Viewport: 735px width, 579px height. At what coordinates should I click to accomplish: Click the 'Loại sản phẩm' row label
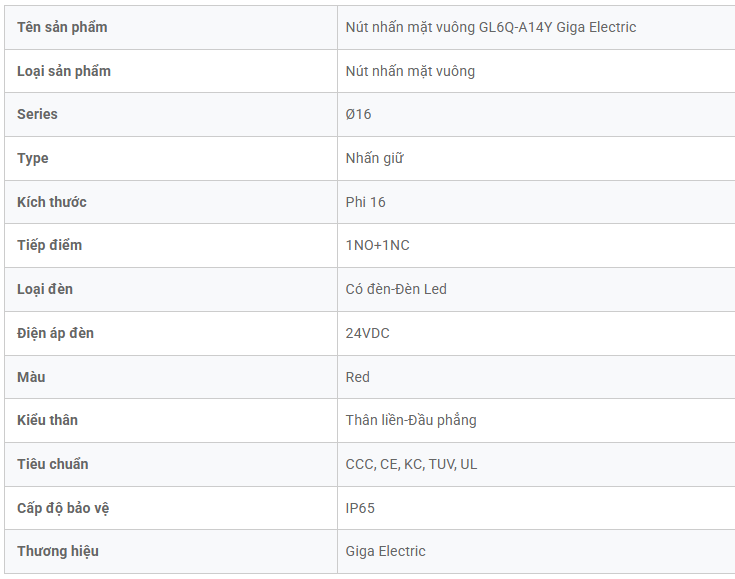pyautogui.click(x=64, y=71)
